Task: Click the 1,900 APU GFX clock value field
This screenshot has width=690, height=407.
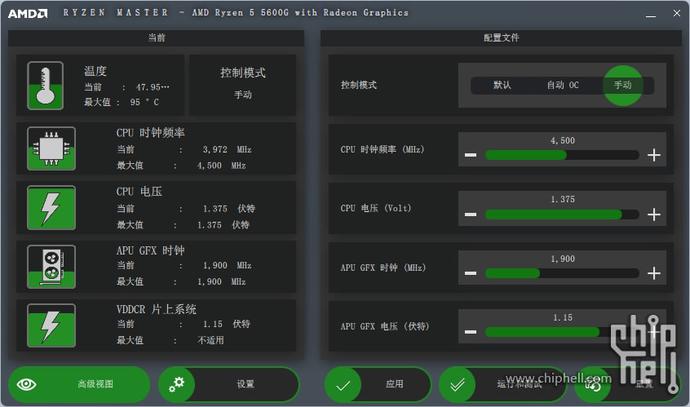Action: click(562, 259)
